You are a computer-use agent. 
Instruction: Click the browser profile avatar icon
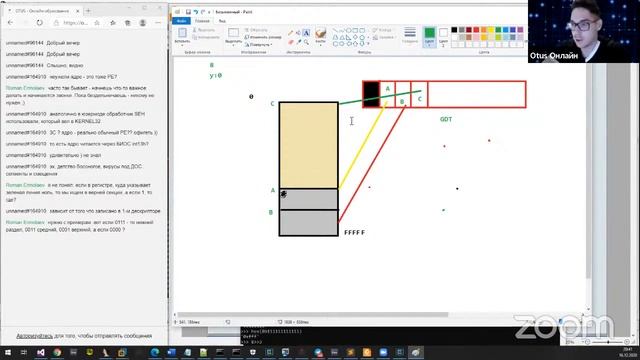[x=142, y=23]
